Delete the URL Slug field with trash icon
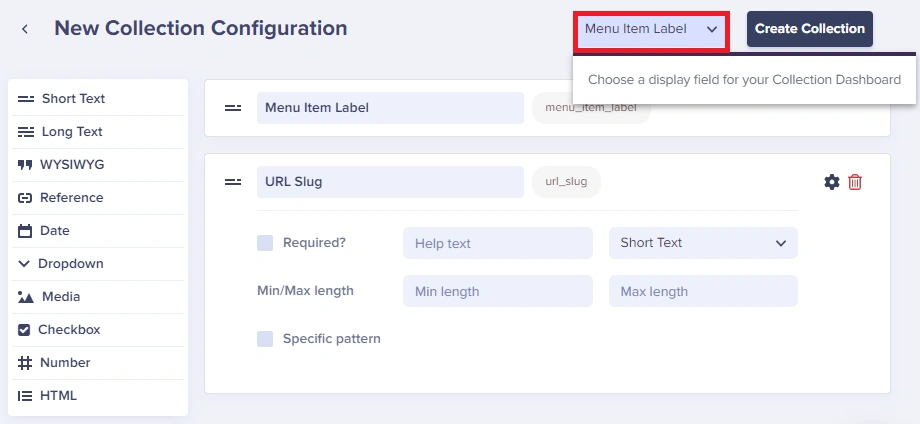The image size is (920, 424). click(x=855, y=182)
